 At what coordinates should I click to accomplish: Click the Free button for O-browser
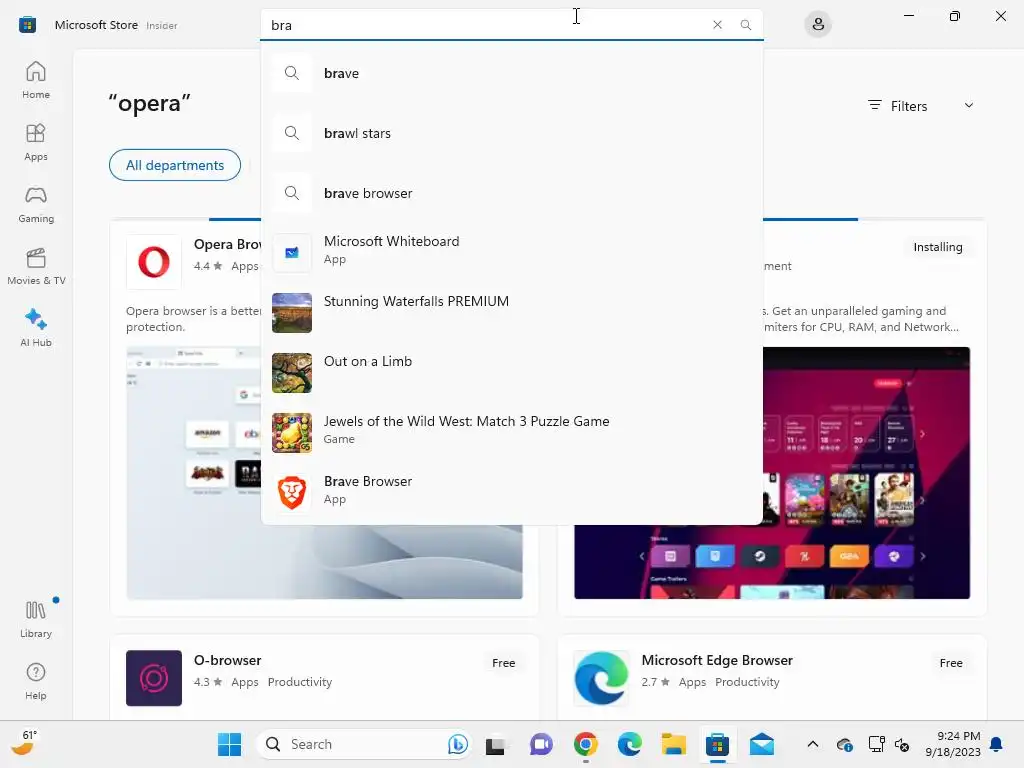tap(504, 663)
